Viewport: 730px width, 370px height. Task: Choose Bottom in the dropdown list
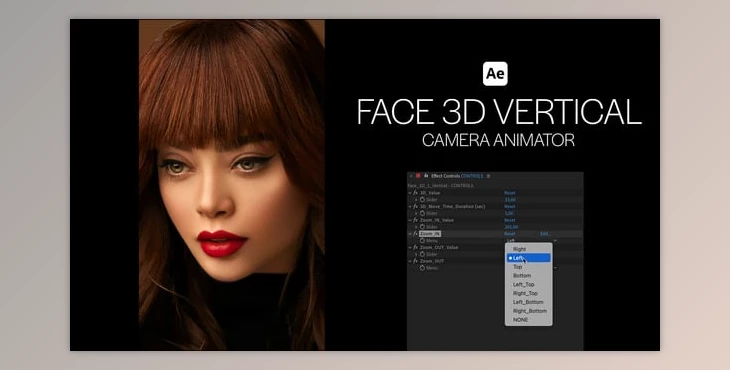(529, 276)
